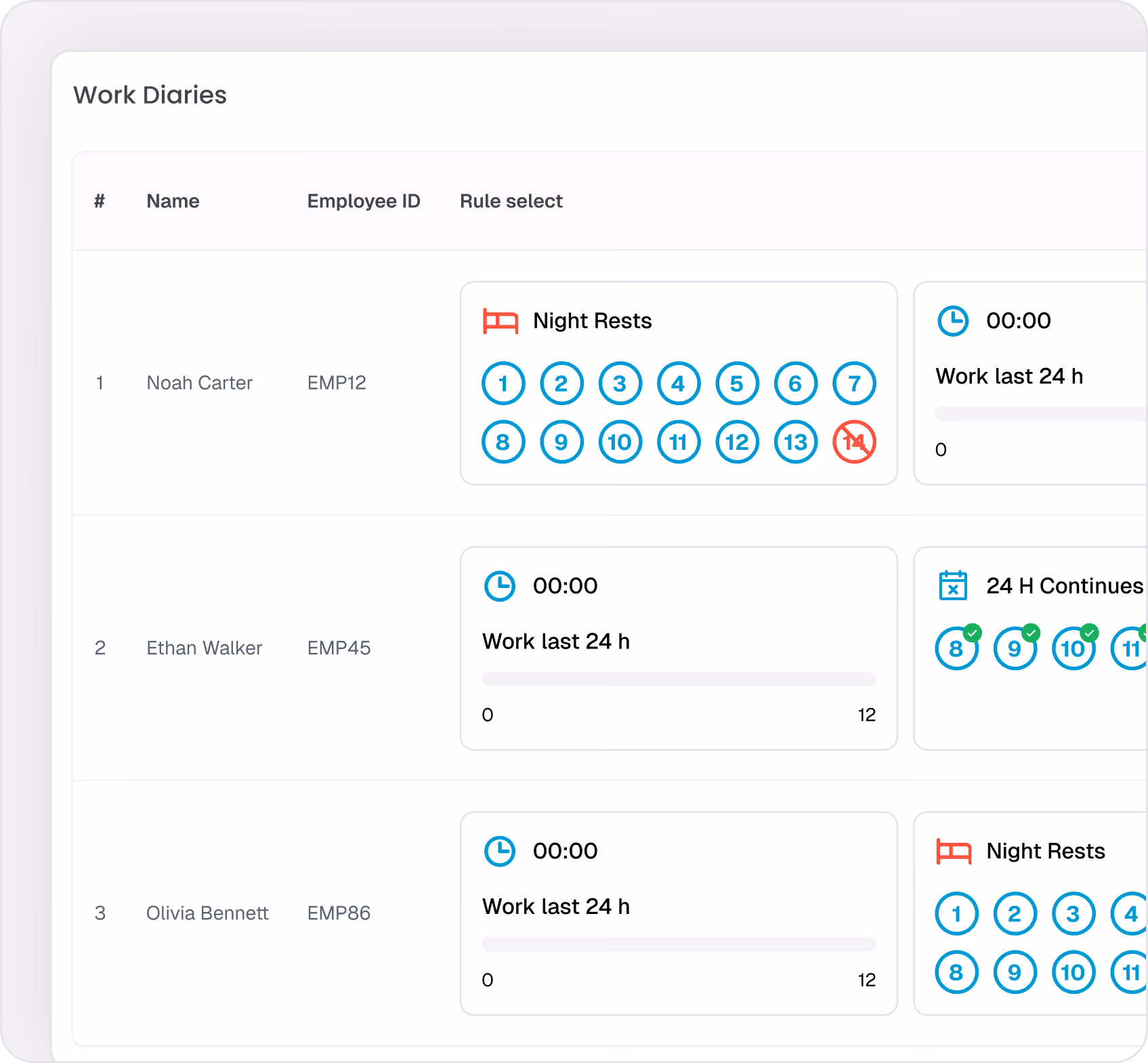Click the Employee ID column header
Image resolution: width=1148 pixels, height=1063 pixels.
[x=364, y=201]
